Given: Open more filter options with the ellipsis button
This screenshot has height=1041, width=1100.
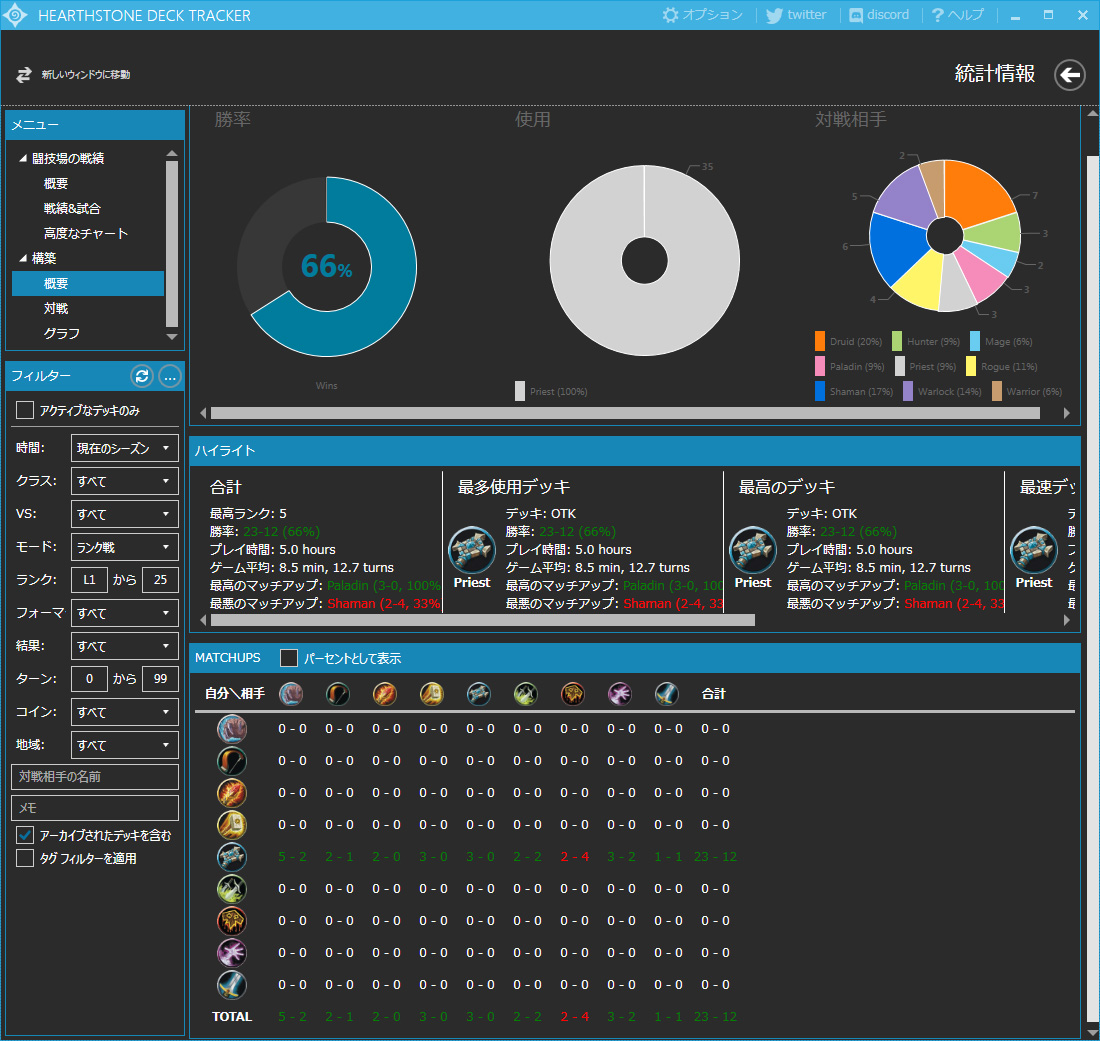Looking at the screenshot, I should click(x=170, y=377).
